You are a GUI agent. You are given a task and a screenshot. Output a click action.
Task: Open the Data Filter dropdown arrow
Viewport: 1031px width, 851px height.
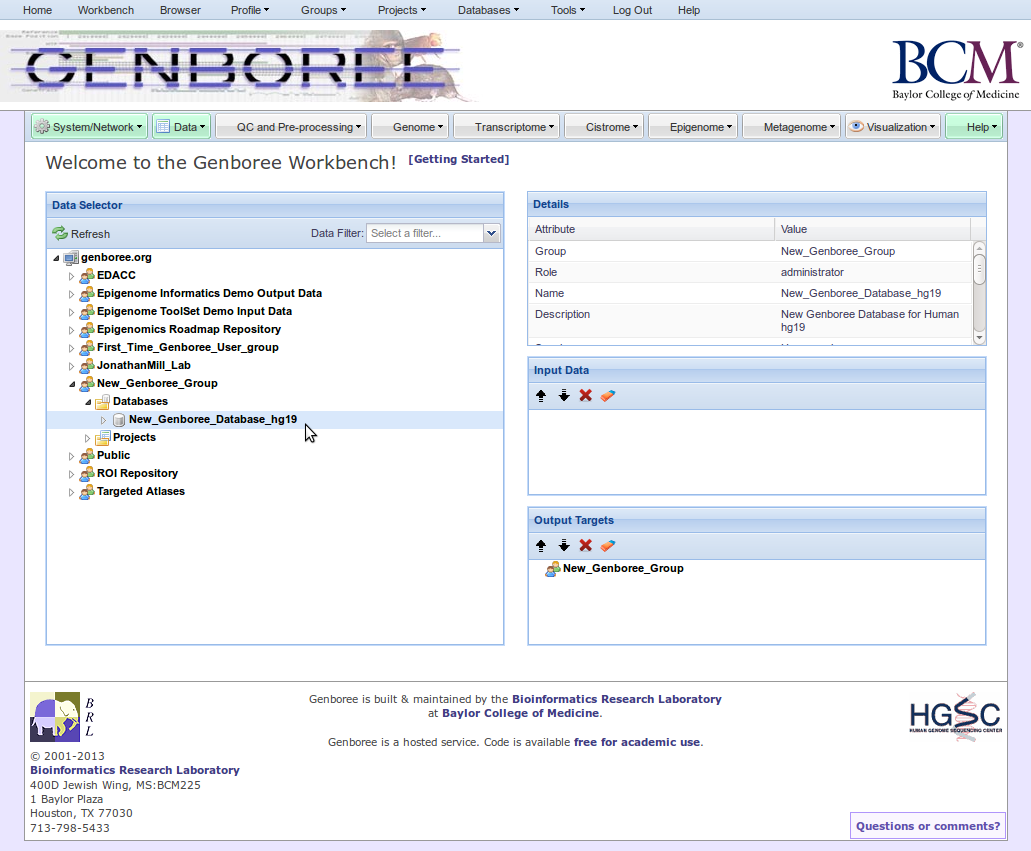(x=491, y=233)
